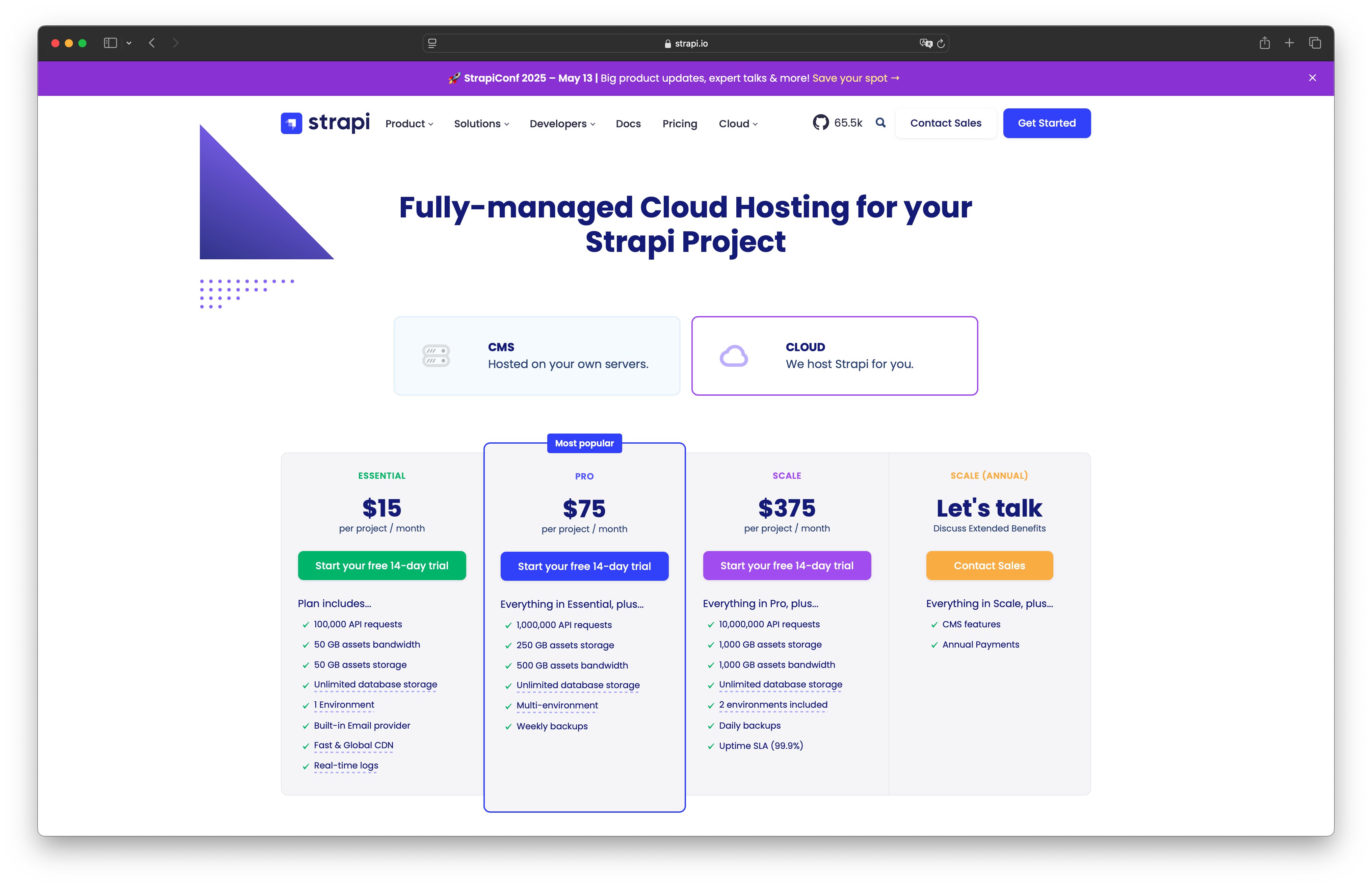The image size is (1372, 886).
Task: Click the CMS server icon
Action: point(436,356)
